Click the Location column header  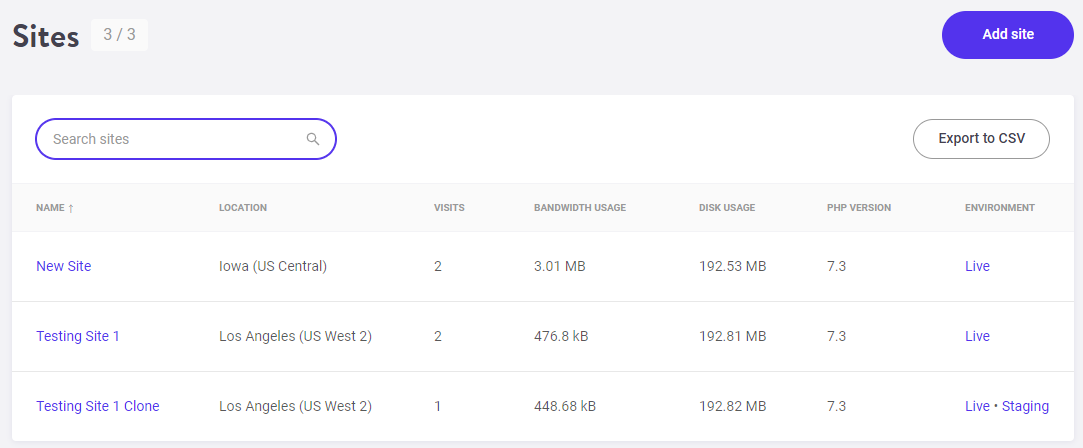(243, 208)
